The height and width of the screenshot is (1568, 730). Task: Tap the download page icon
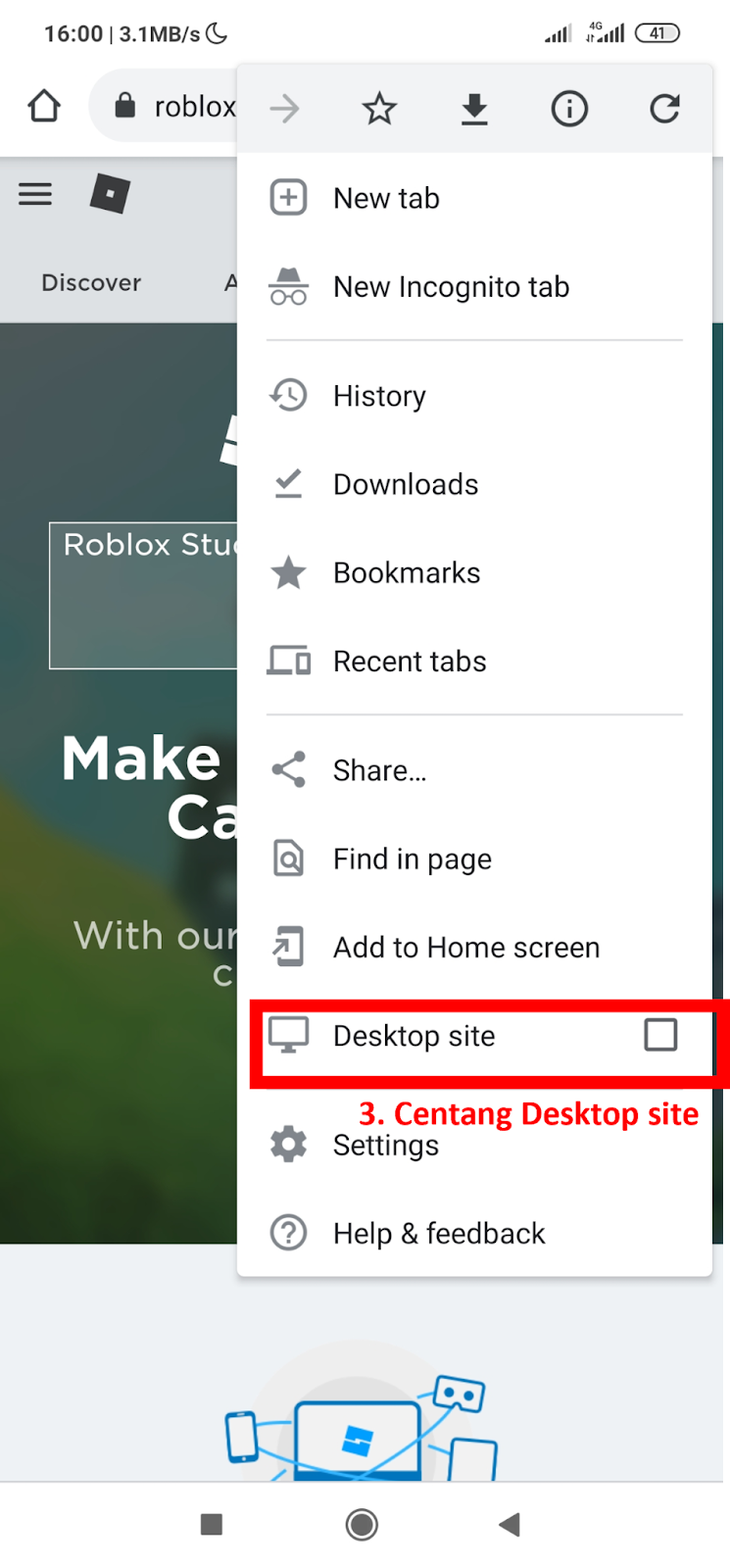click(x=474, y=109)
